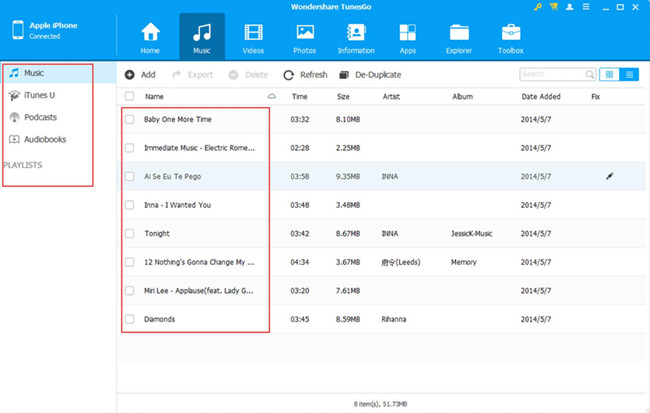The height and width of the screenshot is (413, 650).
Task: Sort by the Time column header
Action: pos(299,97)
